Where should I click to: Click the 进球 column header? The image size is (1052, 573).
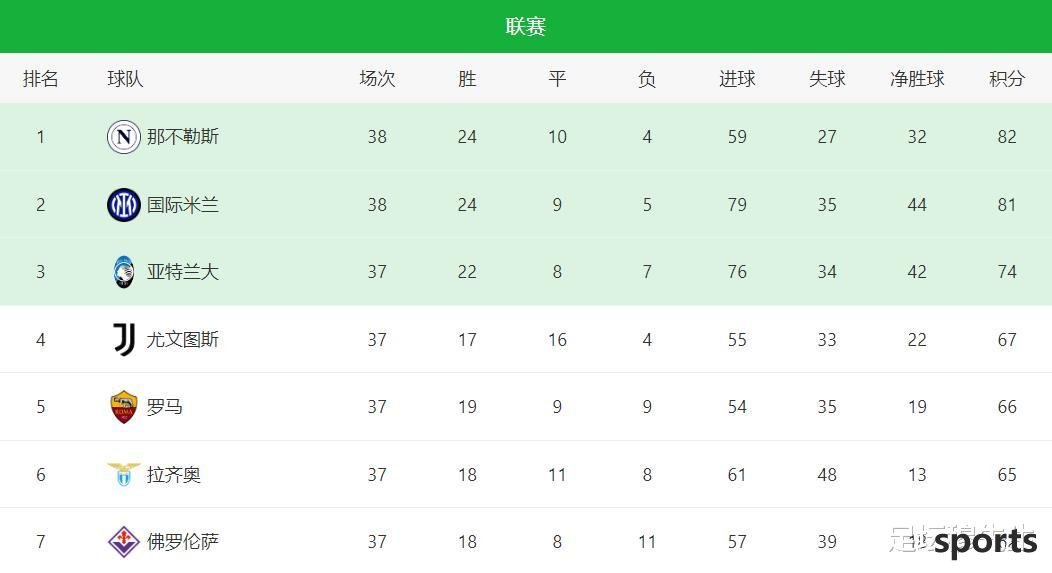pos(737,79)
